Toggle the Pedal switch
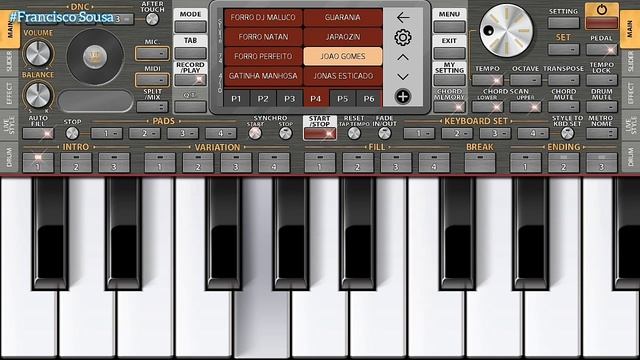Image resolution: width=640 pixels, height=360 pixels. (x=602, y=50)
